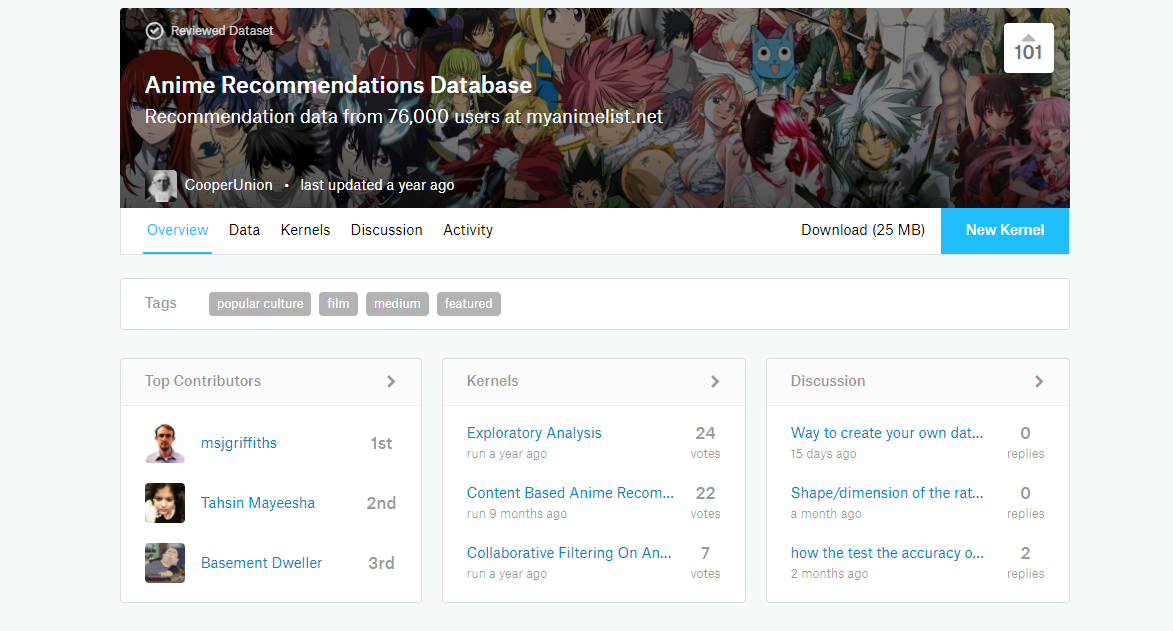
Task: Open the CooperUnion owner link
Action: (x=228, y=185)
